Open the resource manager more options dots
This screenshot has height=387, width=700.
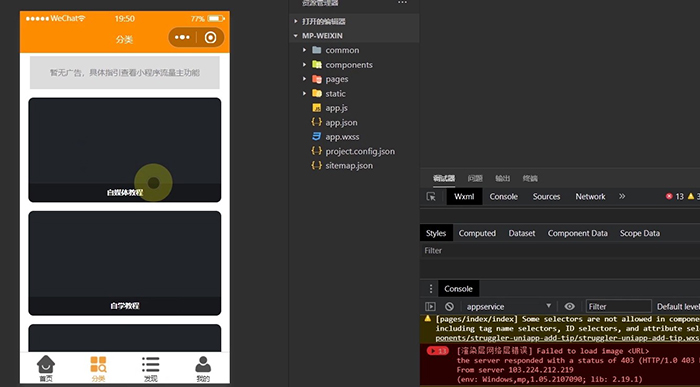402,2
